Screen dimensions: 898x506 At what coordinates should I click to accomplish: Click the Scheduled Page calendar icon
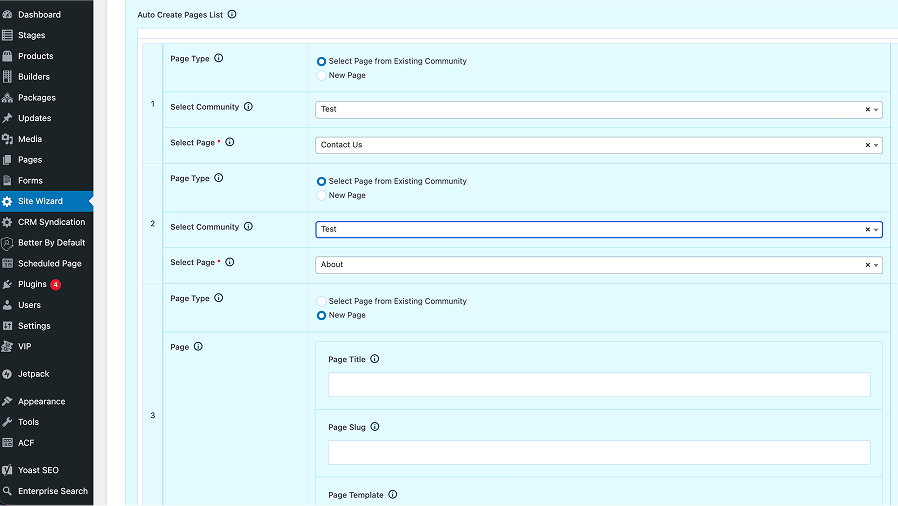coord(7,263)
